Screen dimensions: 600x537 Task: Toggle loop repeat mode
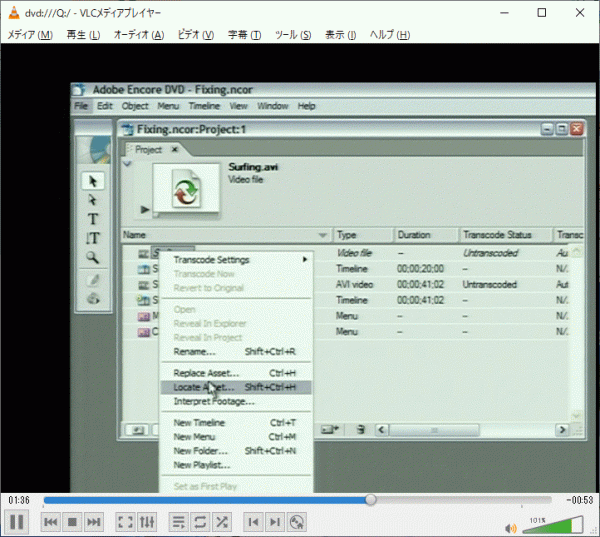[200, 522]
